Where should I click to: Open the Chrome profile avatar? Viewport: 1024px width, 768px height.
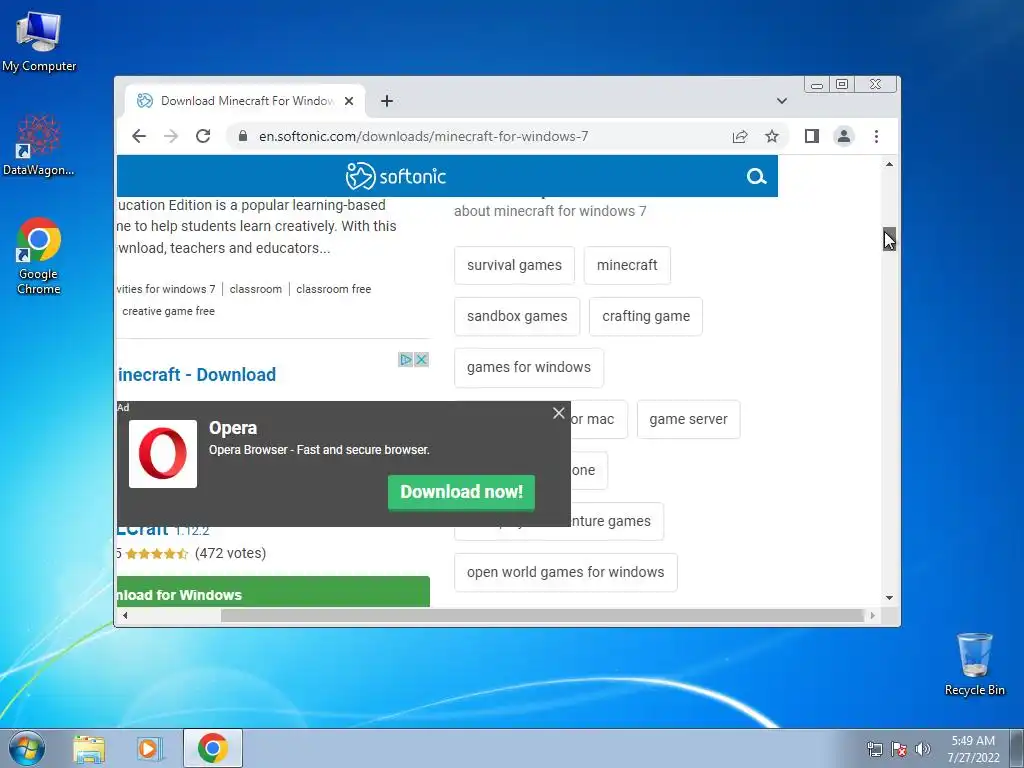tap(844, 136)
